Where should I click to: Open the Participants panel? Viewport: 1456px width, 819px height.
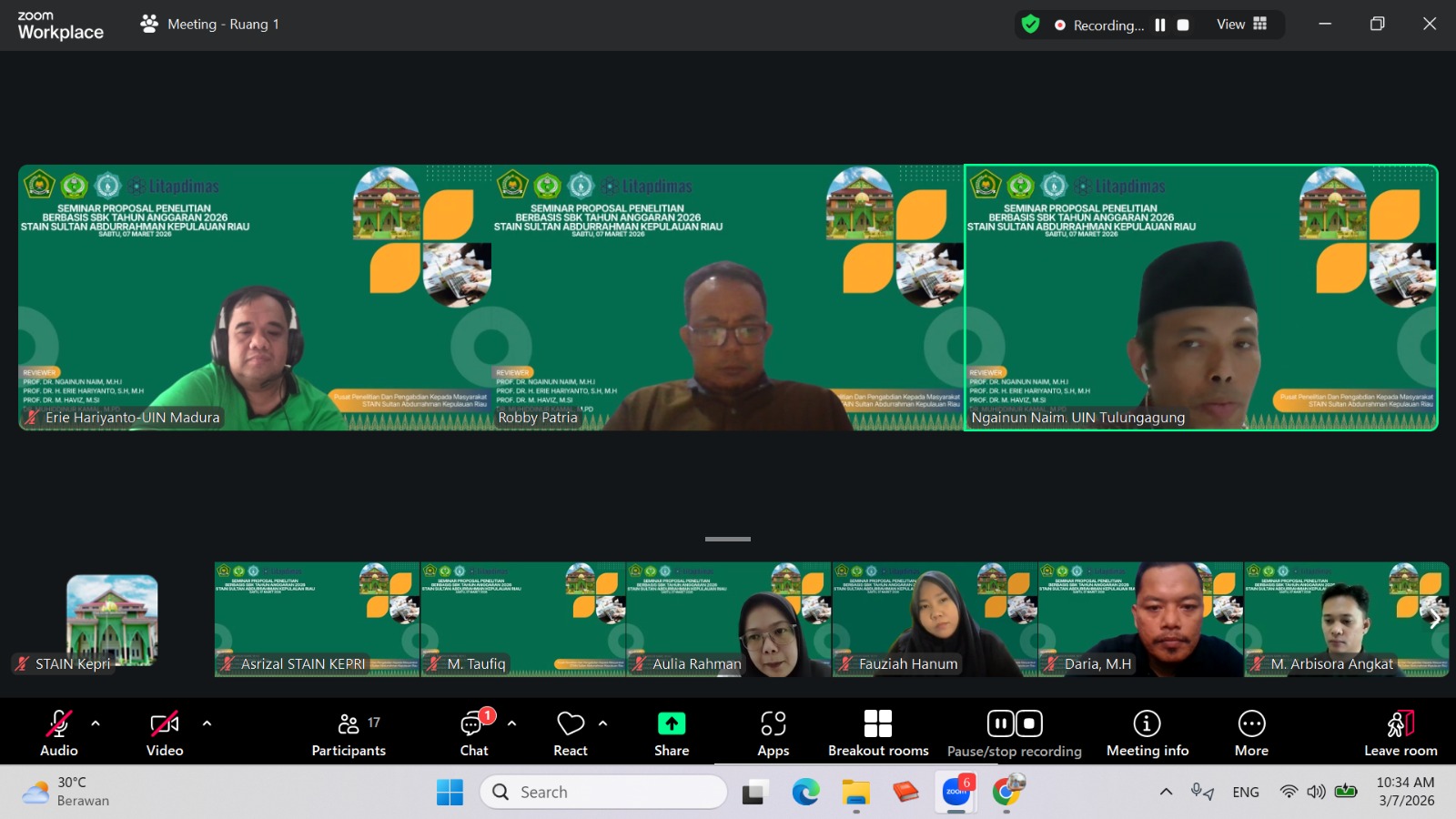349,734
